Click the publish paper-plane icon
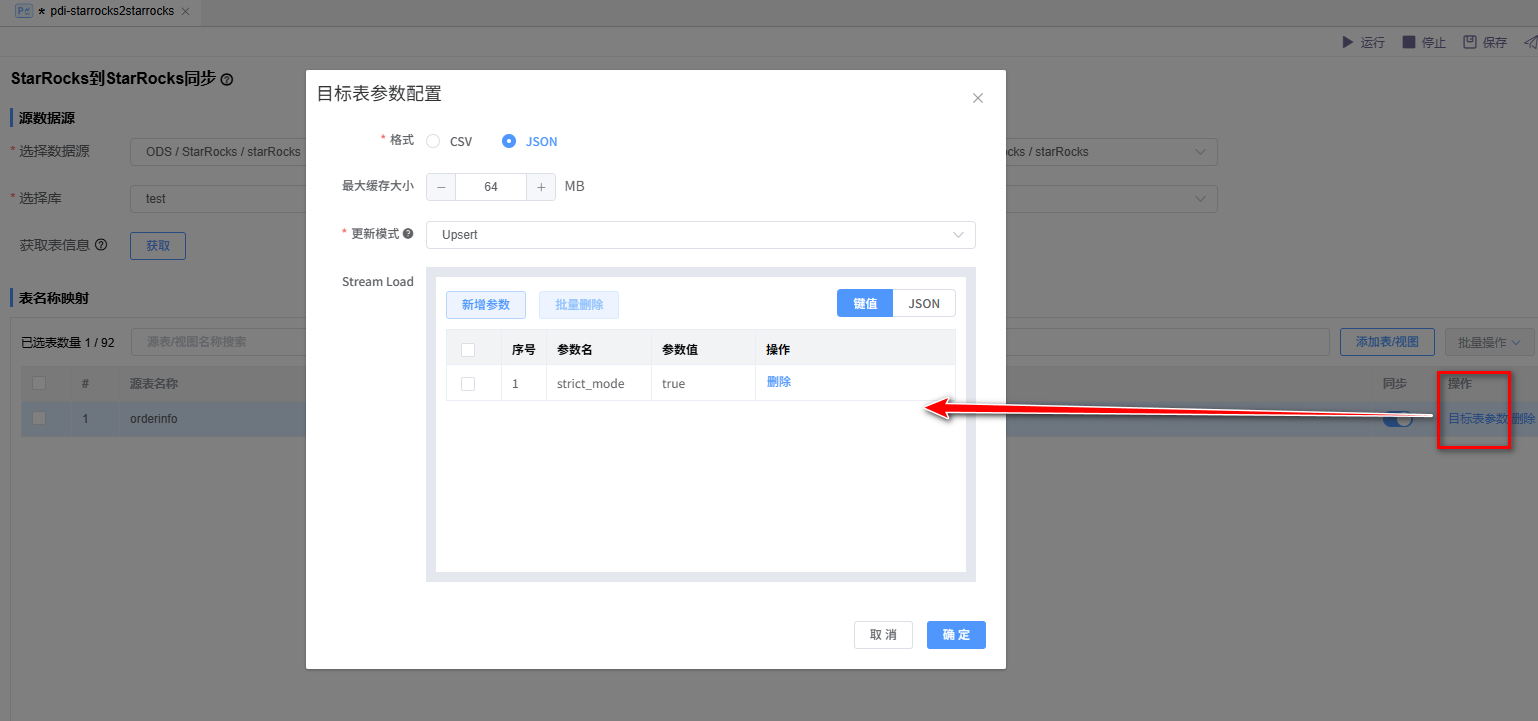The image size is (1538, 721). 1530,42
